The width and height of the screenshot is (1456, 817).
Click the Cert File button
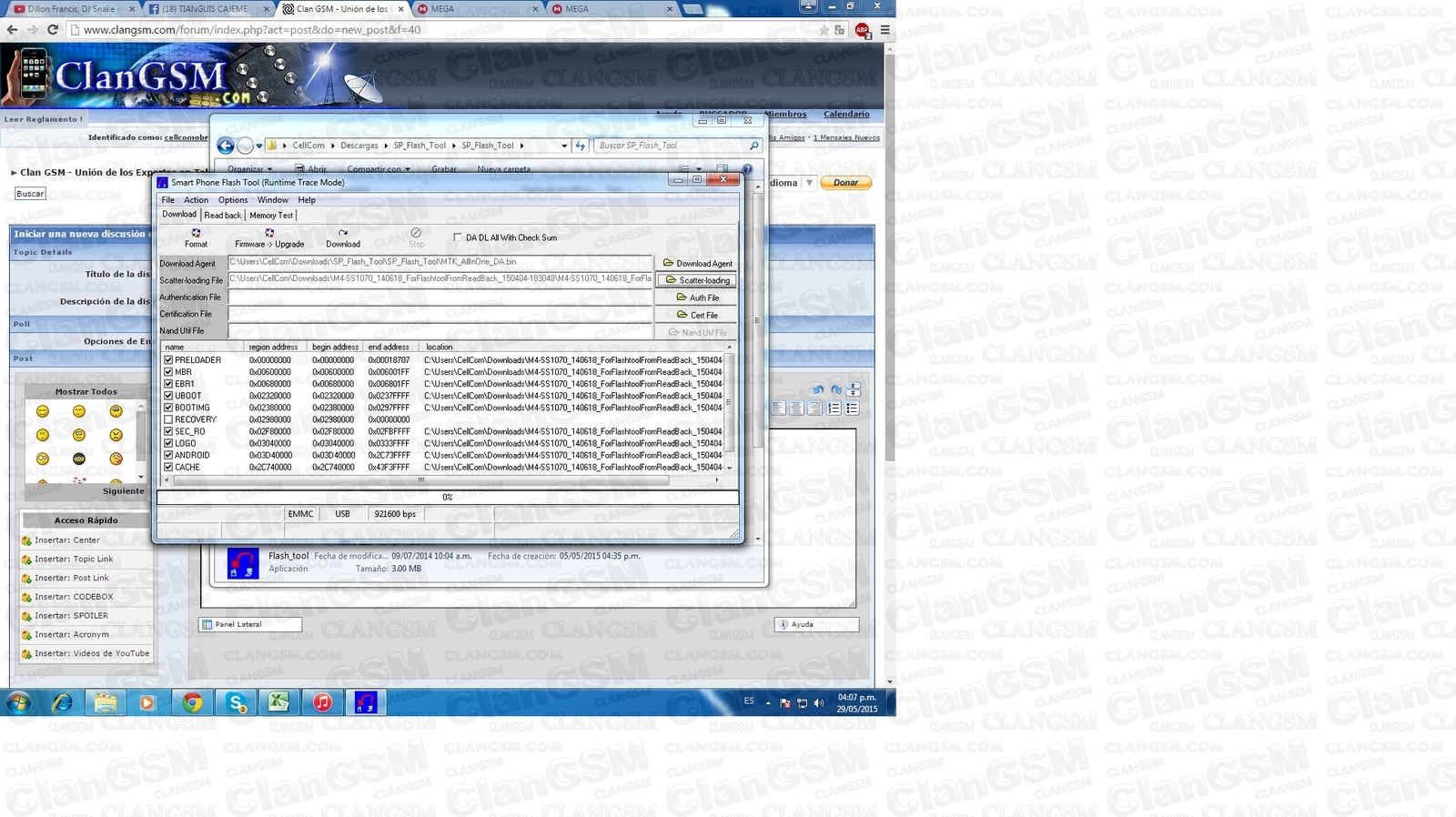click(x=696, y=315)
